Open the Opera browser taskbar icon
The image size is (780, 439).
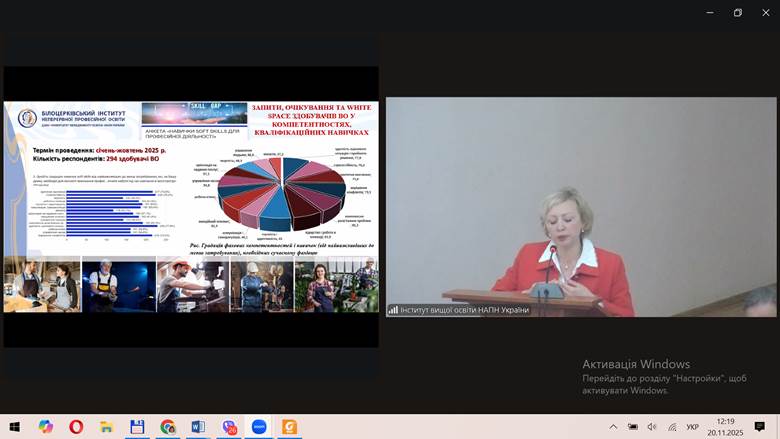click(76, 426)
